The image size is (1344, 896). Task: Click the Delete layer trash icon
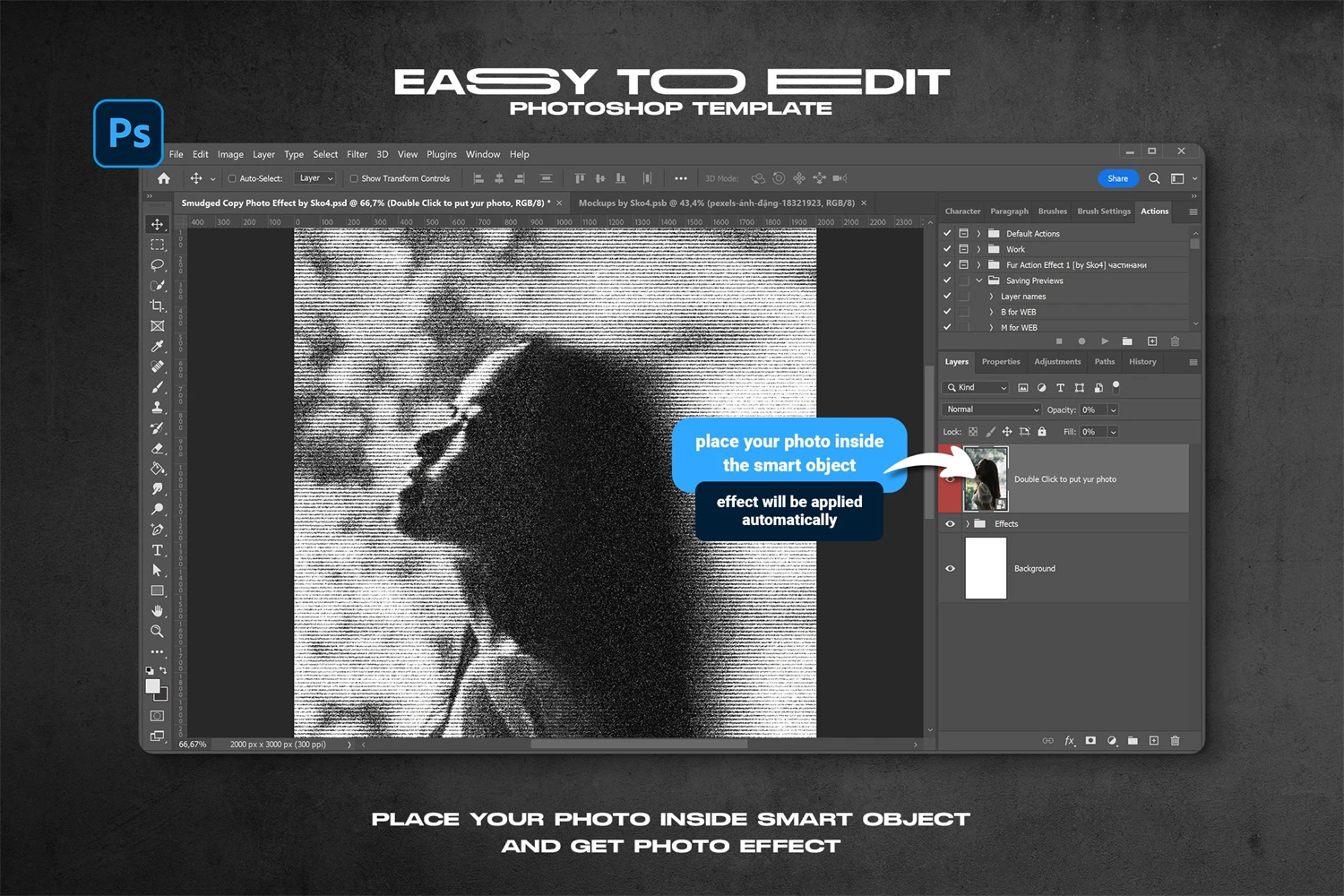[x=1175, y=741]
